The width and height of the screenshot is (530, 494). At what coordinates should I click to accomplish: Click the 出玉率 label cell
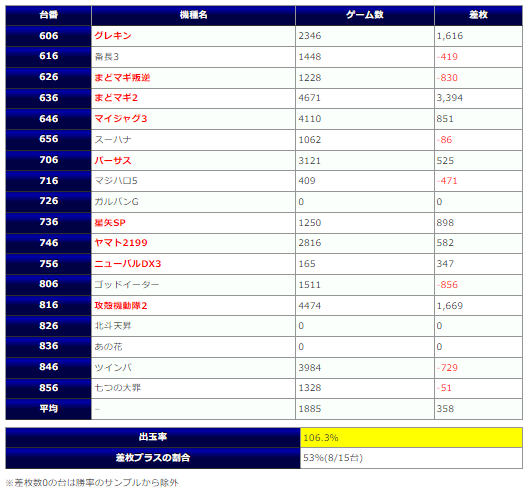click(153, 438)
